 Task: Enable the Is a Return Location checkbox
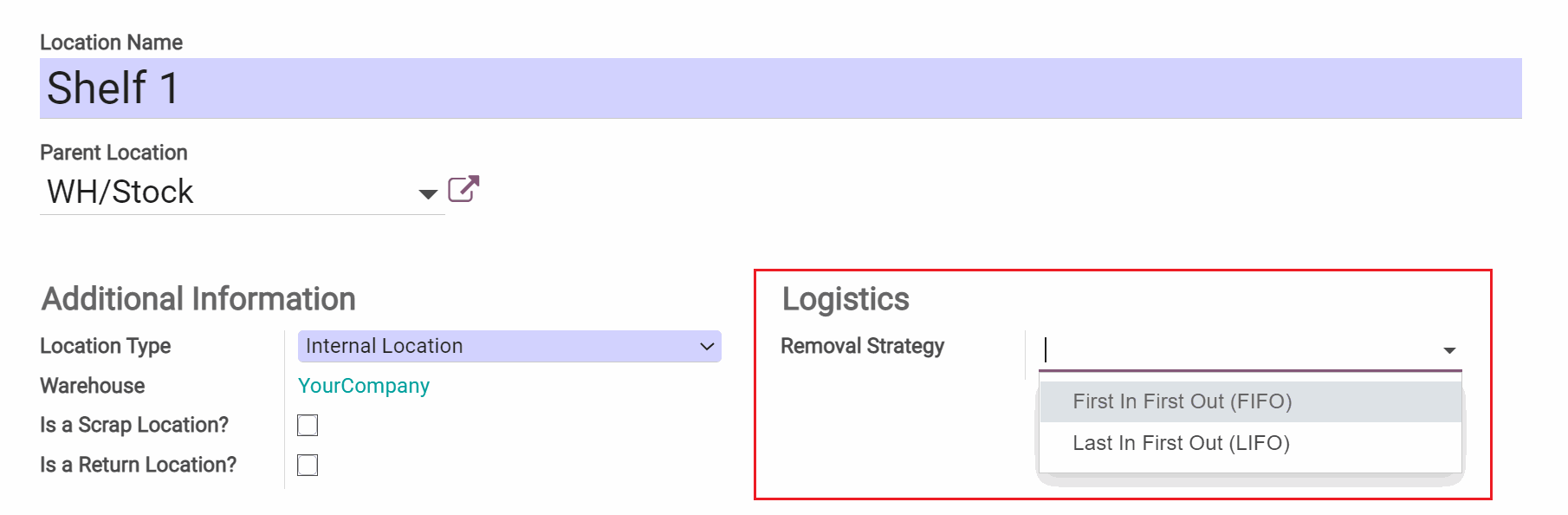coord(308,465)
